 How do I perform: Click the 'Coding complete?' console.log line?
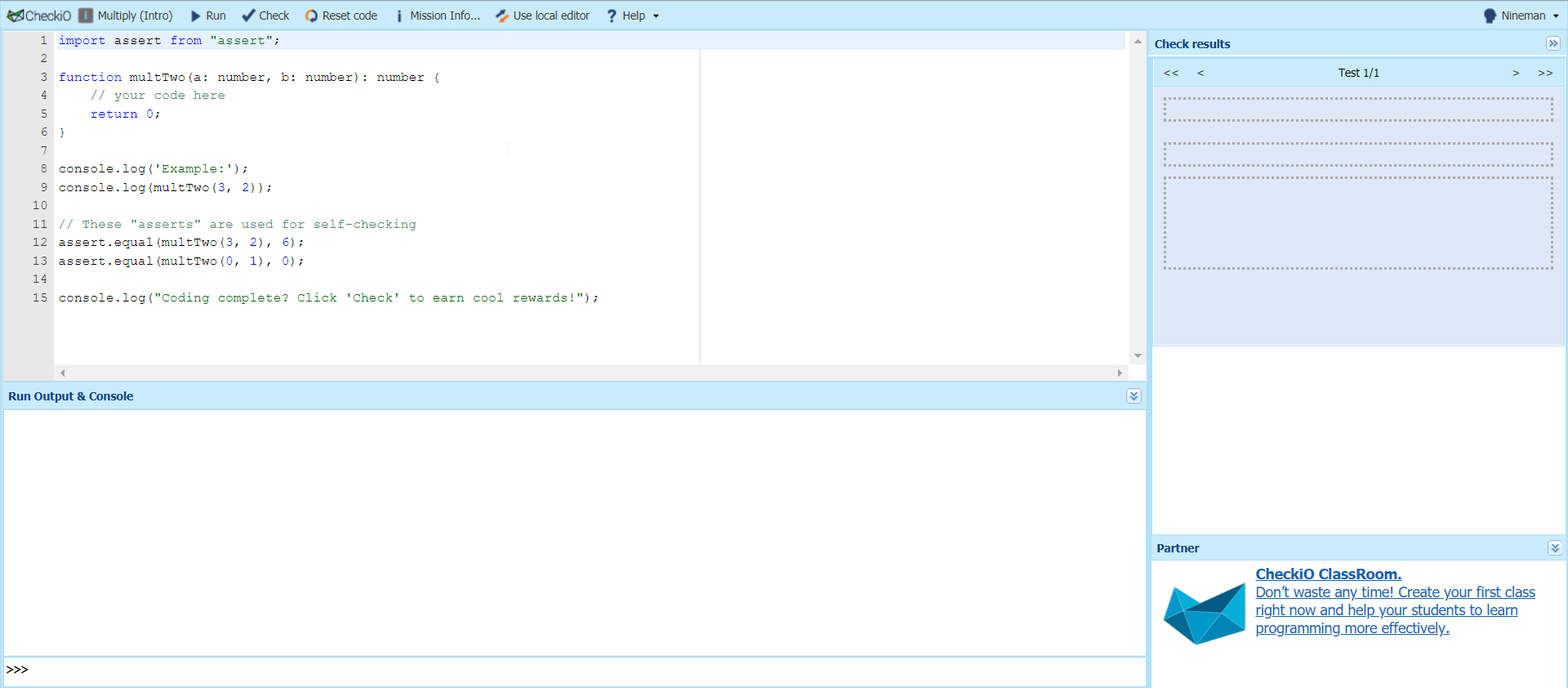coord(328,297)
